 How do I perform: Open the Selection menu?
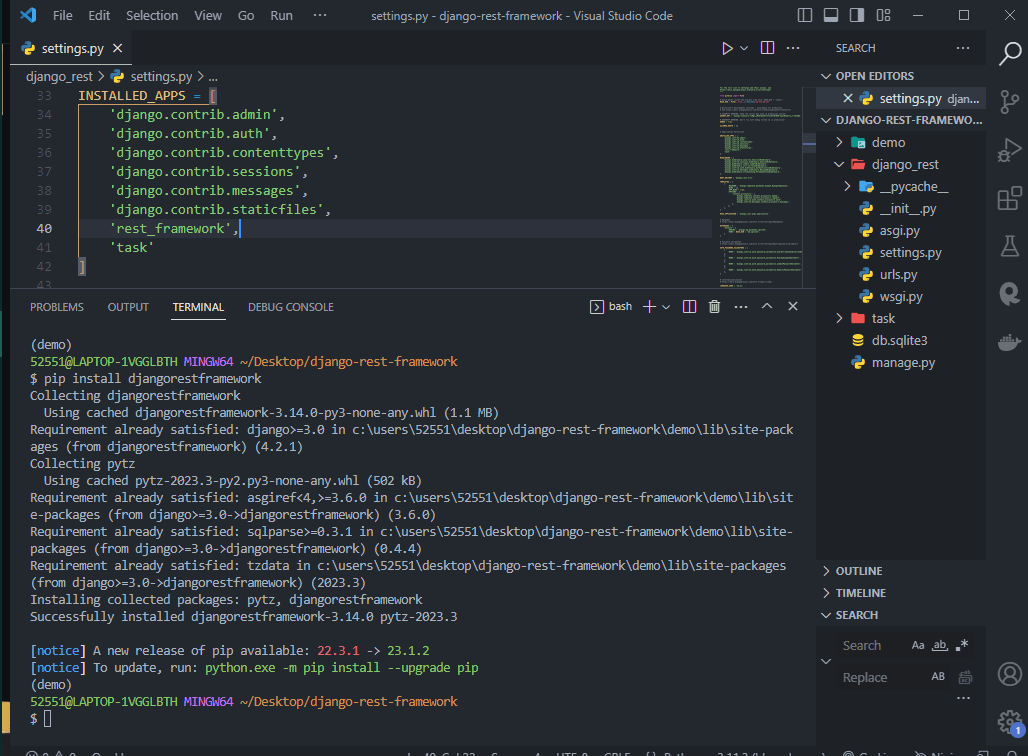tap(151, 15)
